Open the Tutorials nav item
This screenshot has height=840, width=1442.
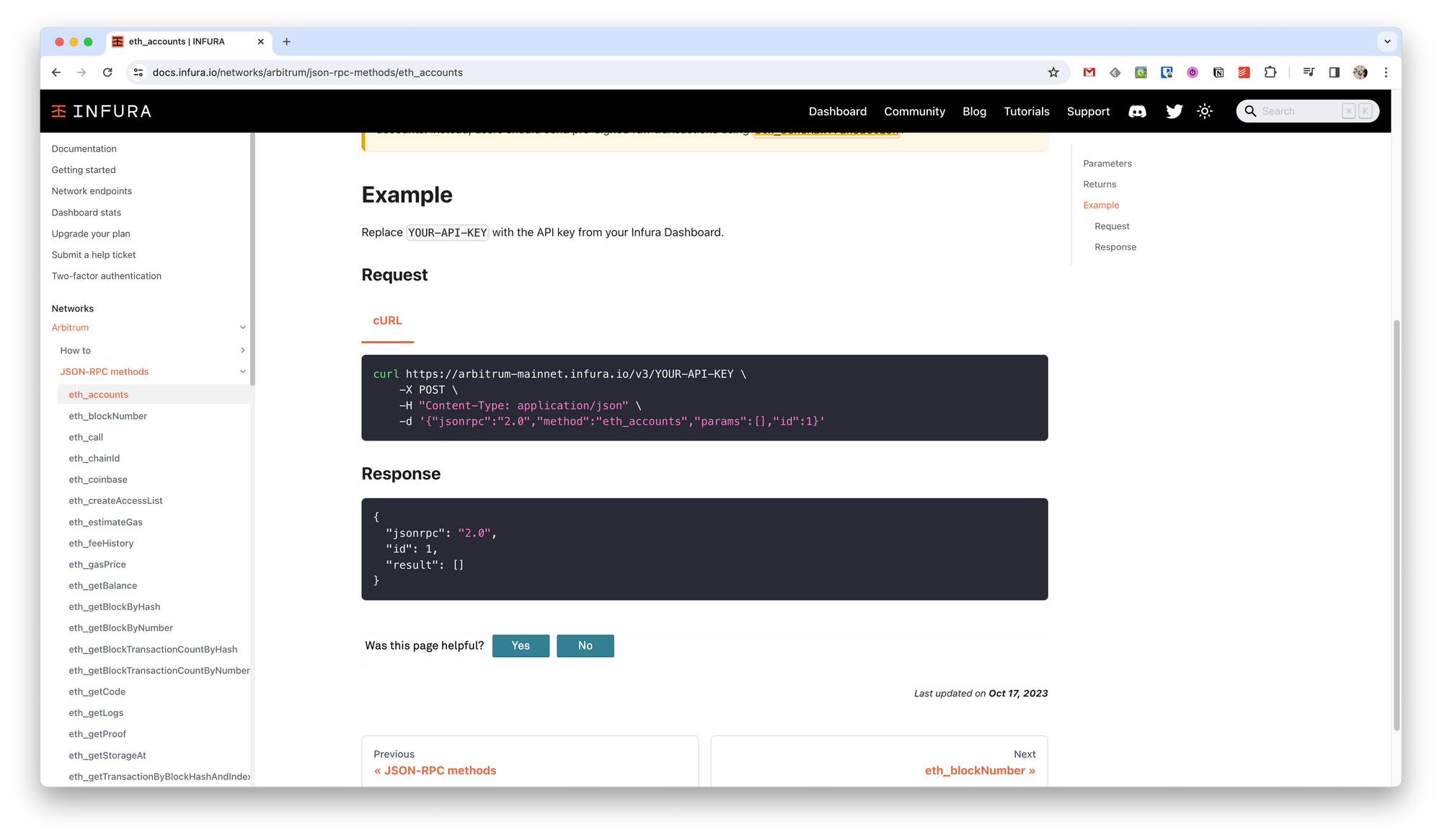click(x=1026, y=111)
